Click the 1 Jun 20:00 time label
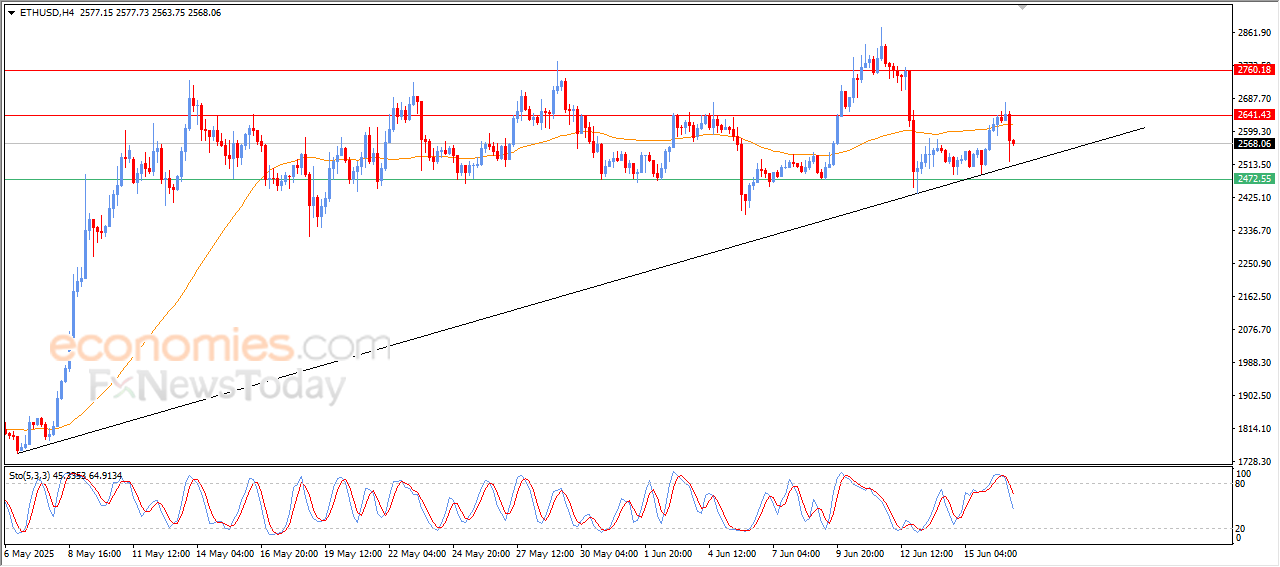This screenshot has height=567, width=1280. click(669, 553)
